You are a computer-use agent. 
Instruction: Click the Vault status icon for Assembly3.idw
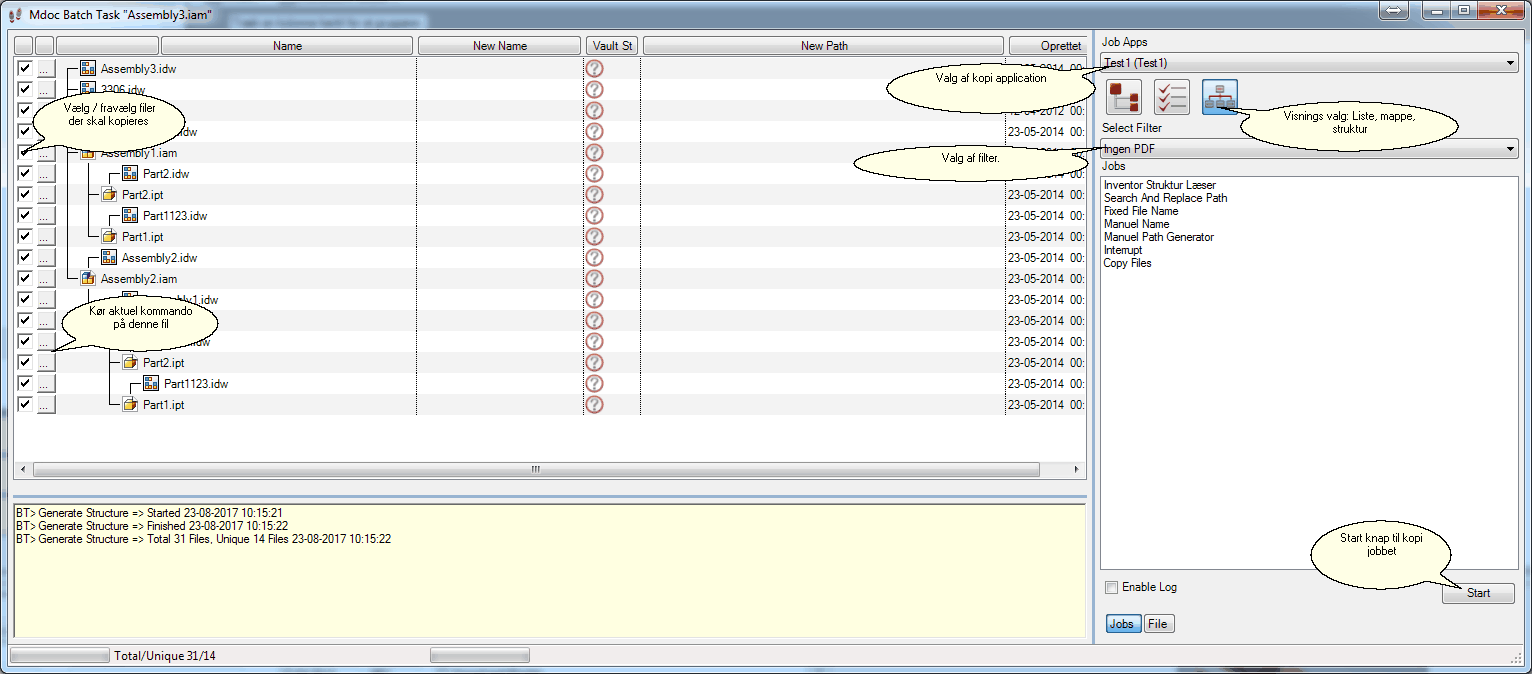point(595,69)
